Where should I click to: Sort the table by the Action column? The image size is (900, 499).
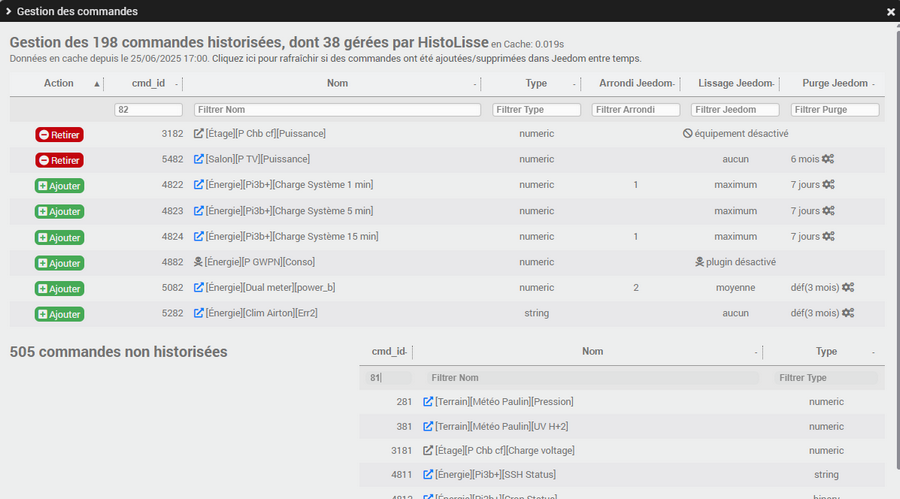(59, 83)
